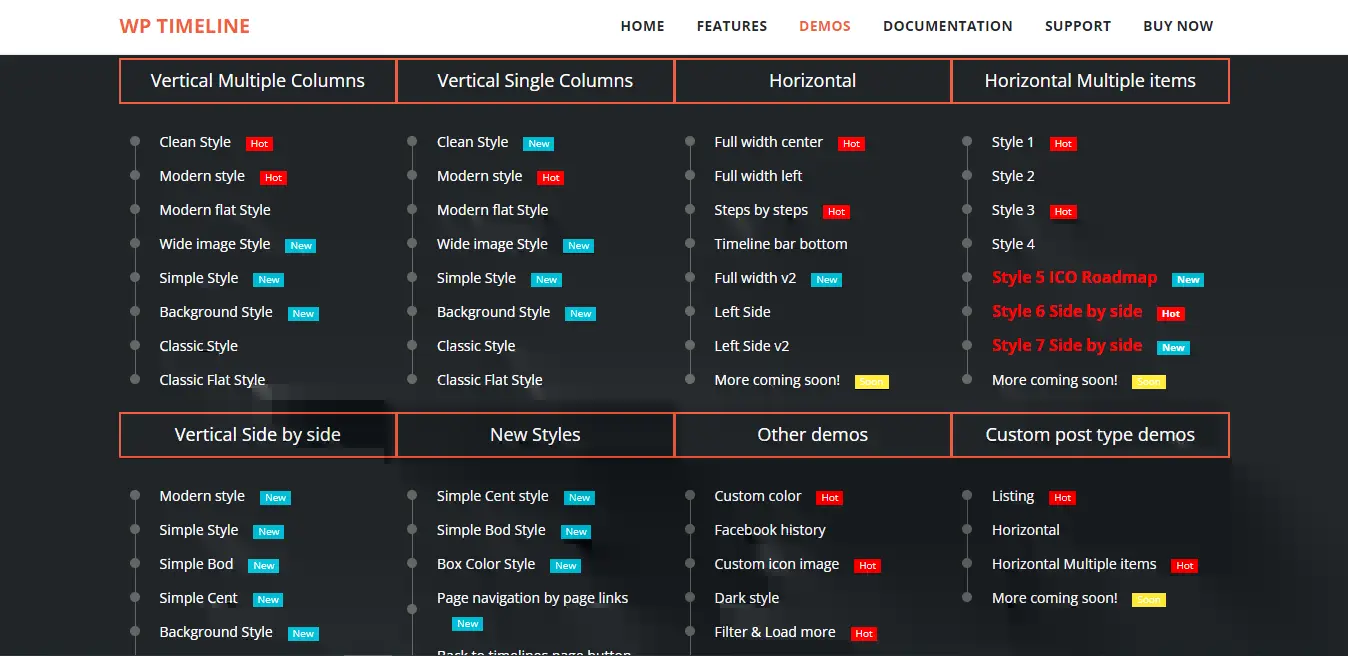Open the Style 7 Side by side demo
The height and width of the screenshot is (656, 1348).
coord(1066,345)
